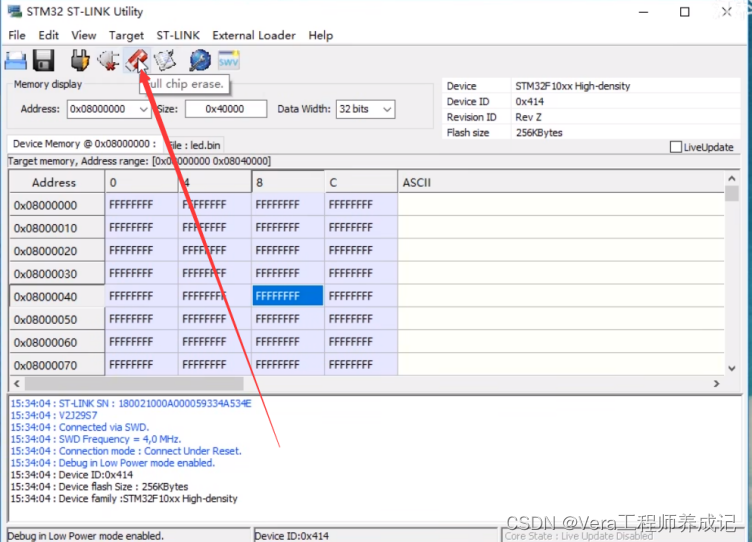Select row address 0x08000060
Image resolution: width=752 pixels, height=542 pixels.
coord(57,342)
